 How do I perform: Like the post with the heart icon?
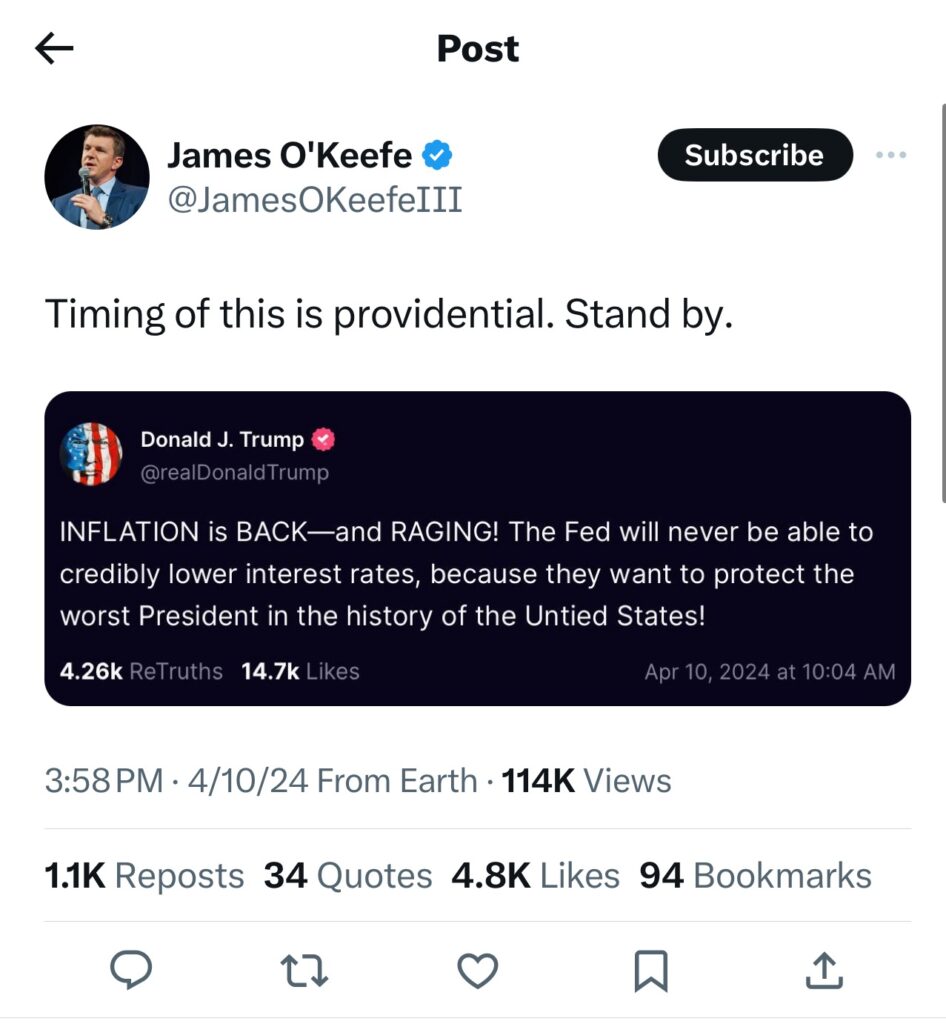click(477, 969)
